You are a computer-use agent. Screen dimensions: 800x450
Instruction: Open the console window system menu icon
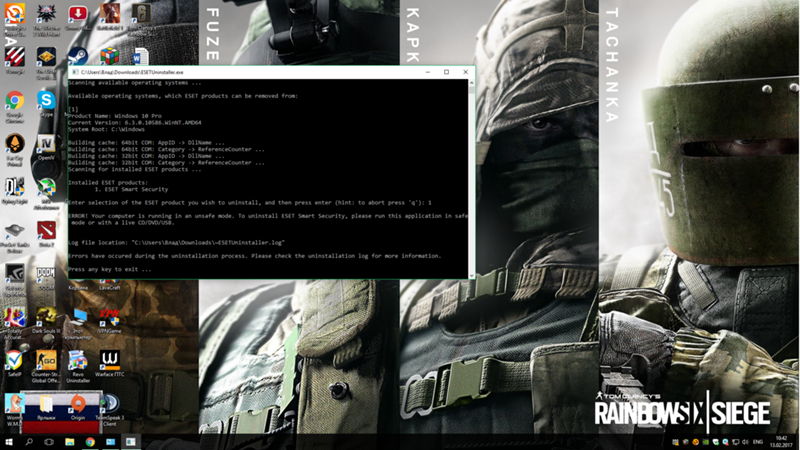coord(74,72)
